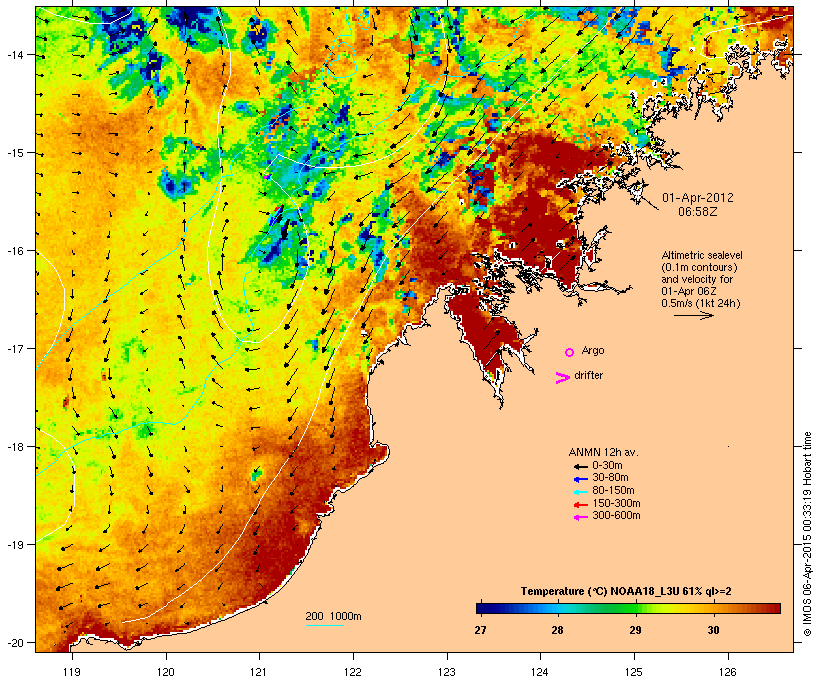
Task: Click the '125' longitude axis label
Action: click(x=634, y=672)
